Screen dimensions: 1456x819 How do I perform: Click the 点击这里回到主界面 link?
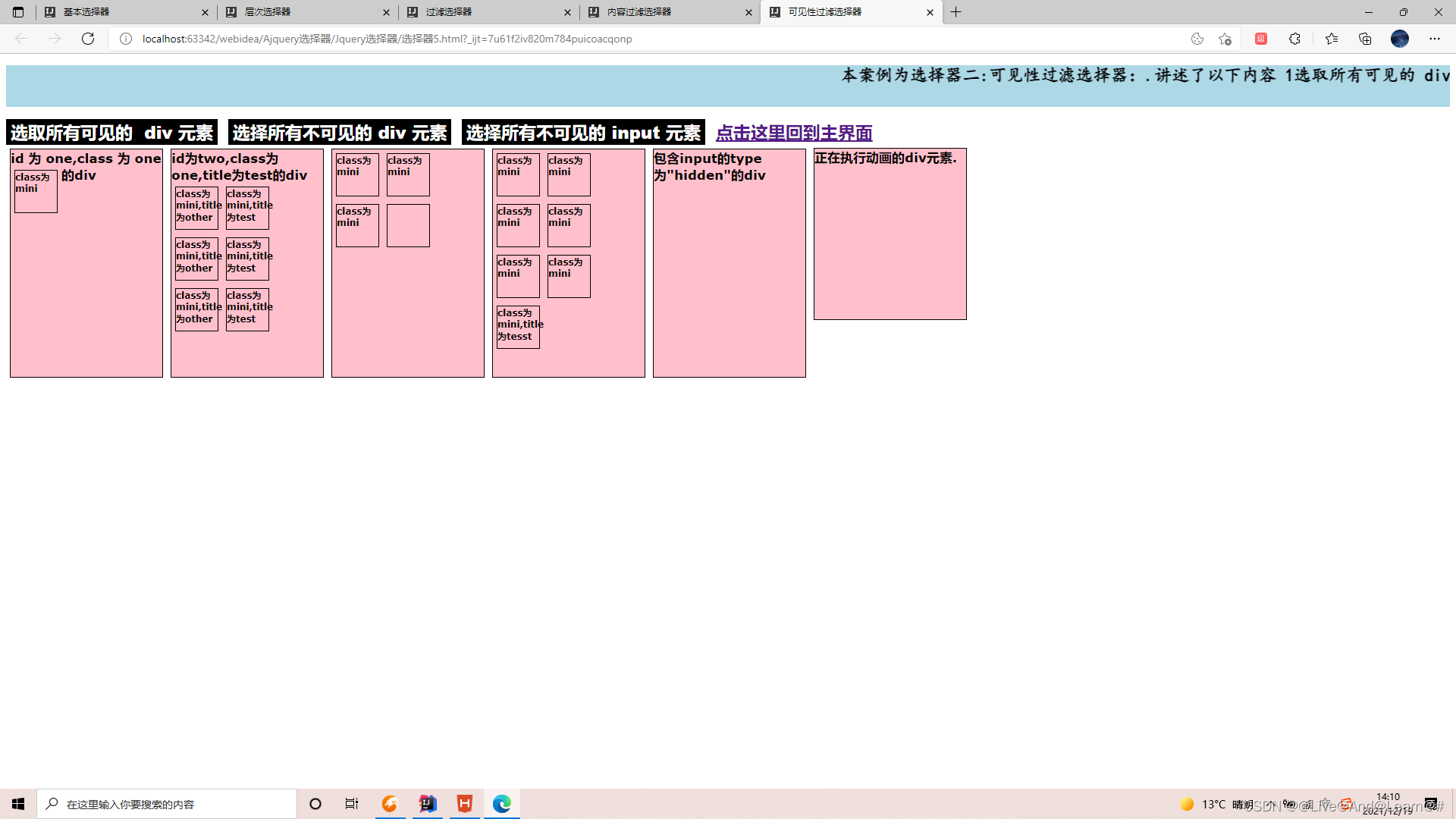[794, 133]
